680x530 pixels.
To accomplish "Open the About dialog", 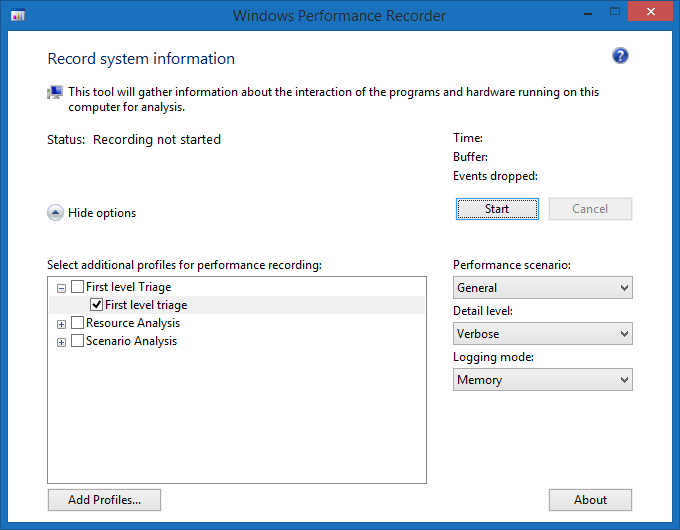I will [590, 500].
